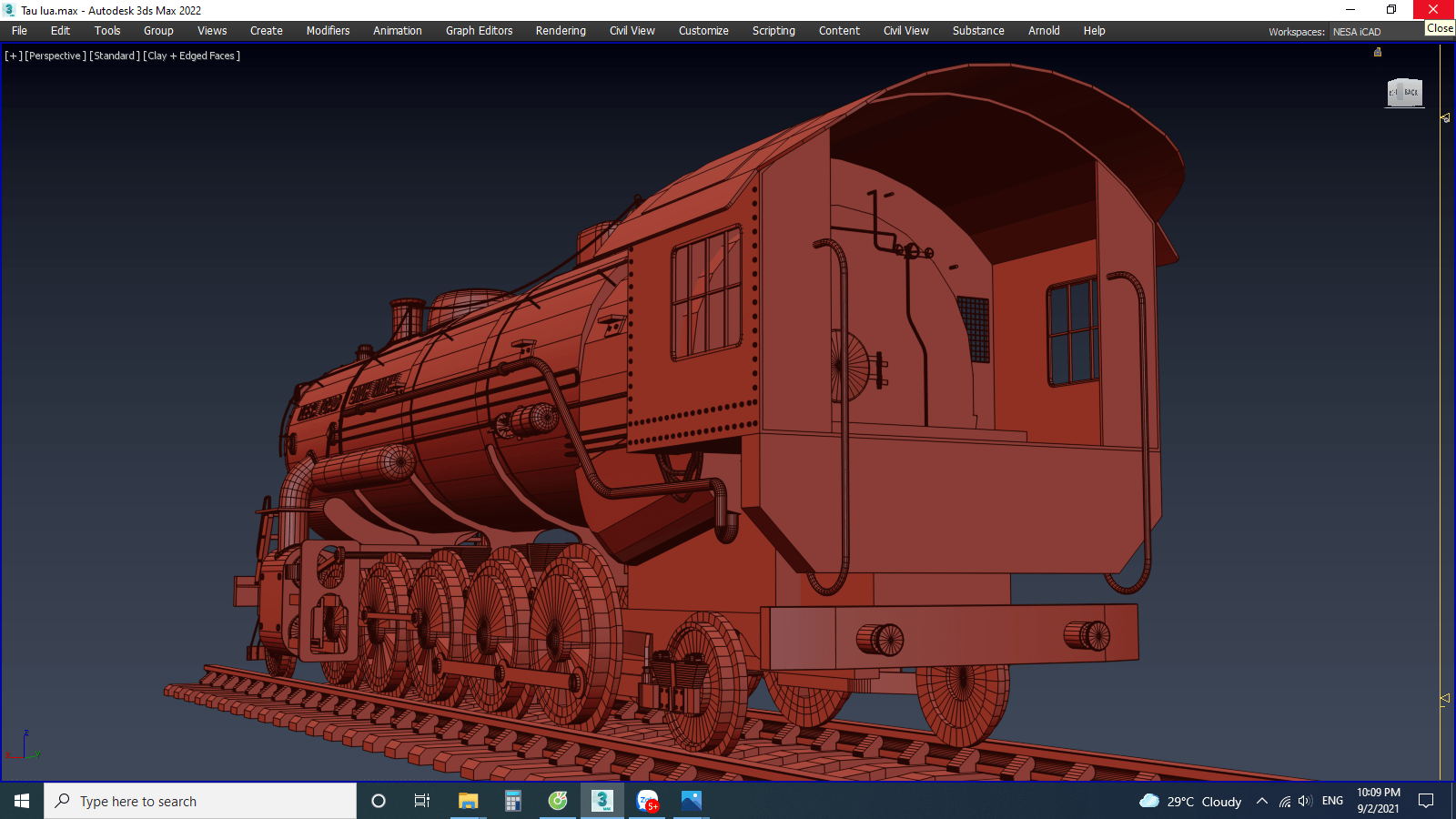The image size is (1456, 819).
Task: Open the Photos app in the taskbar
Action: click(x=692, y=801)
